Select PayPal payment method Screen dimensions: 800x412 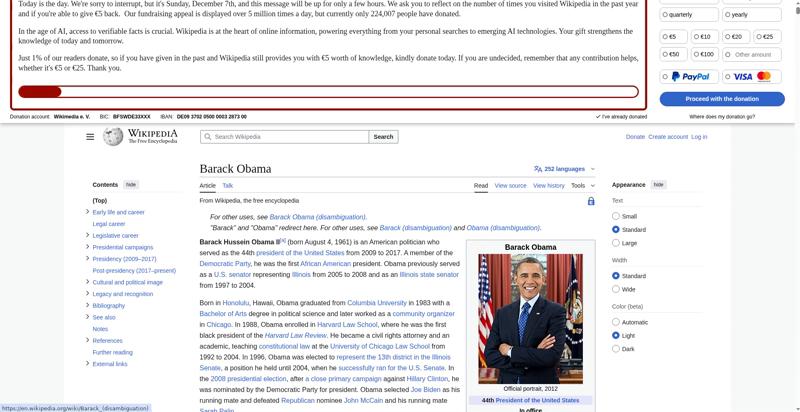[685, 76]
